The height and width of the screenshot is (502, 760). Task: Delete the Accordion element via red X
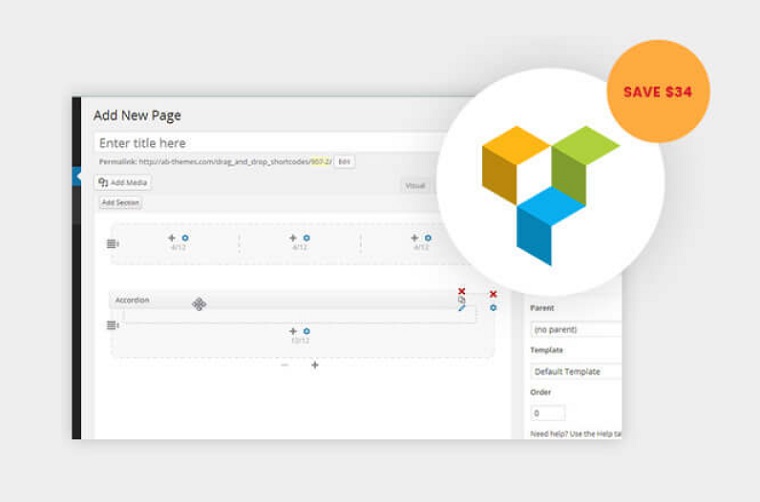pos(461,291)
